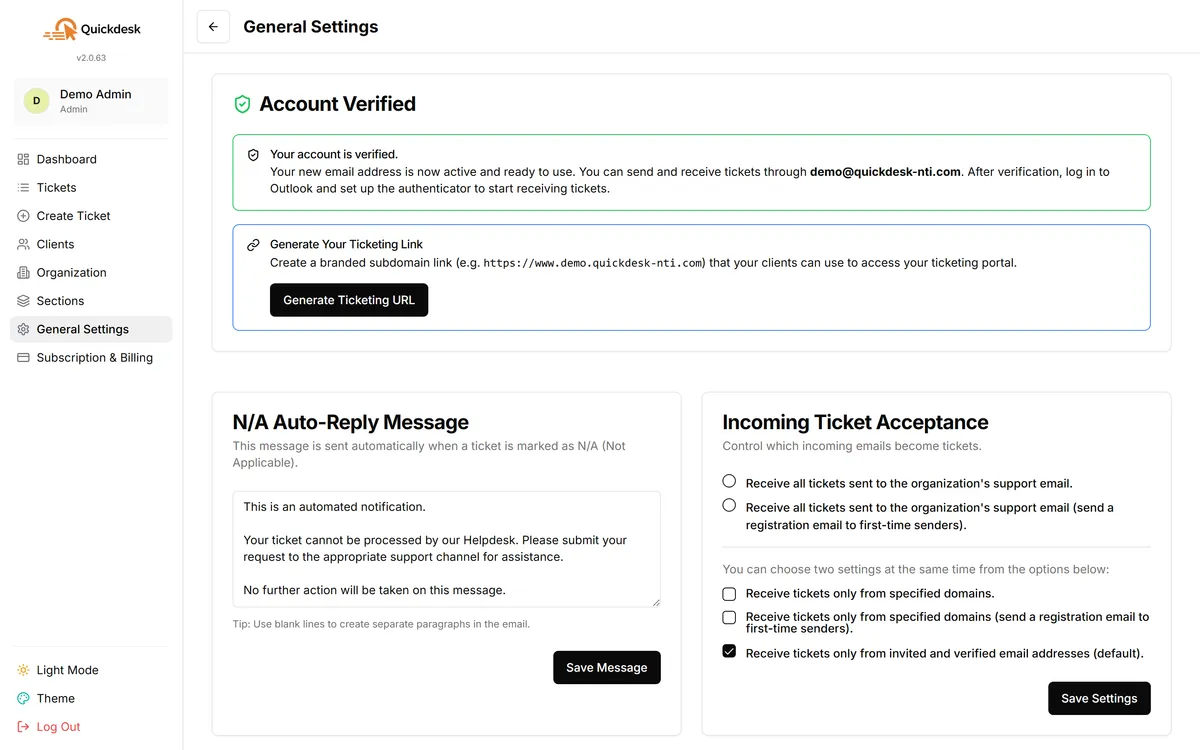Click the Account Verified heading
This screenshot has width=1200, height=750.
(x=337, y=104)
